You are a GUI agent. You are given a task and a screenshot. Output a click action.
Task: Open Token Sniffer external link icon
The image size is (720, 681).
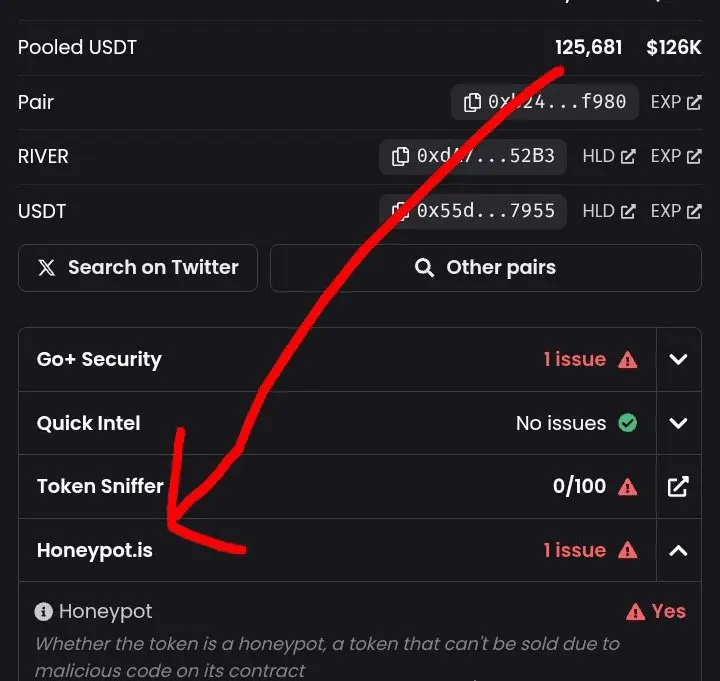678,486
